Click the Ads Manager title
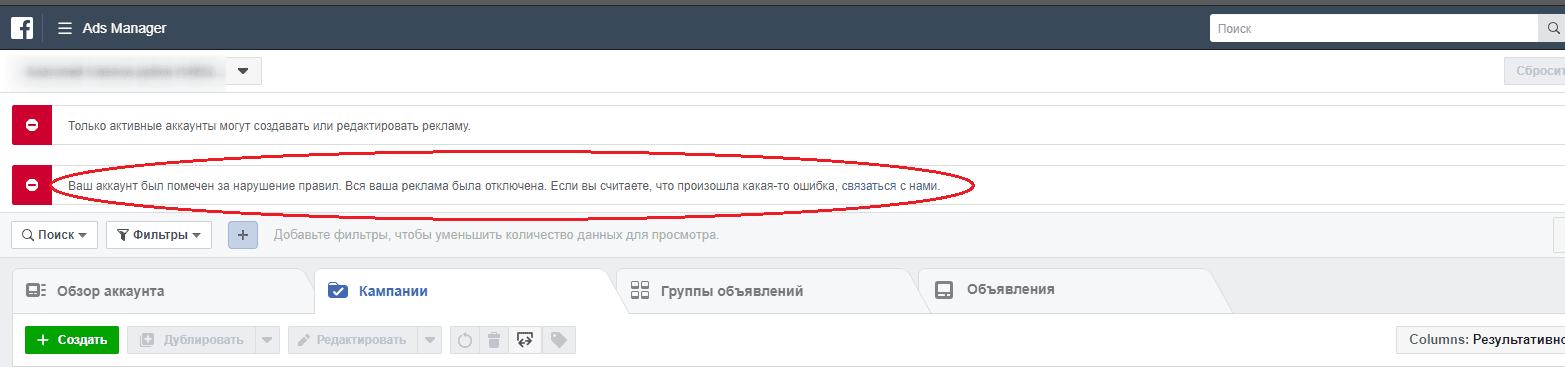The height and width of the screenshot is (367, 1565). [124, 28]
